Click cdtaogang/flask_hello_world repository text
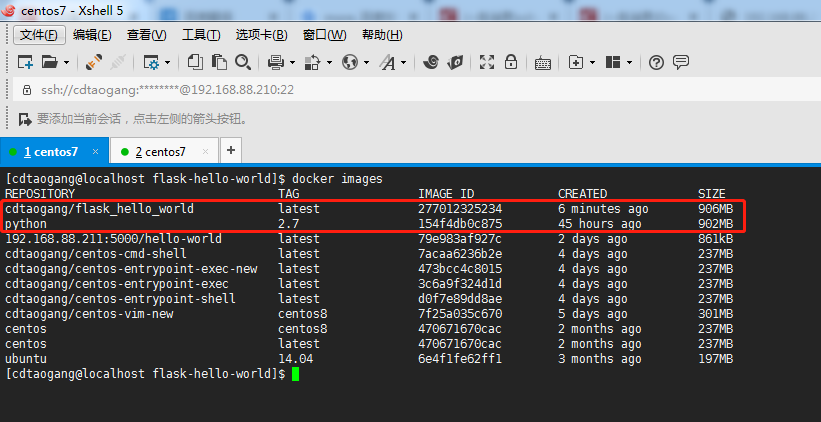 99,209
